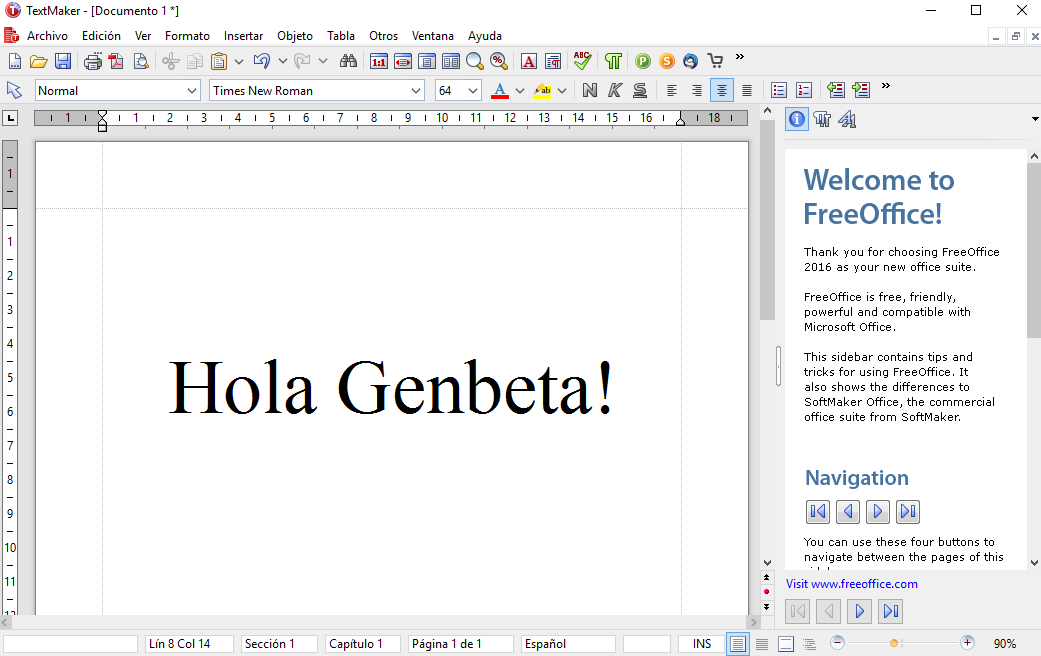Open the Edición menu
Screen dimensions: 1041x656
[101, 36]
